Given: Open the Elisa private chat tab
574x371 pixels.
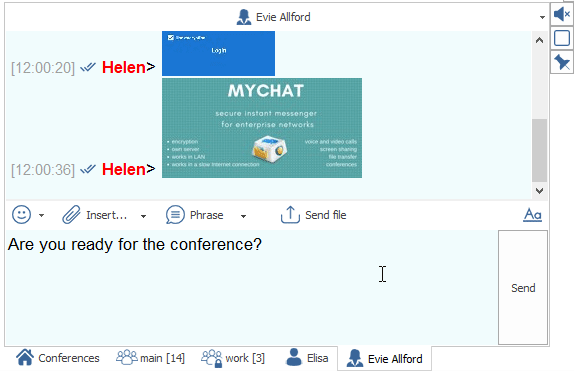Looking at the screenshot, I should tap(307, 358).
